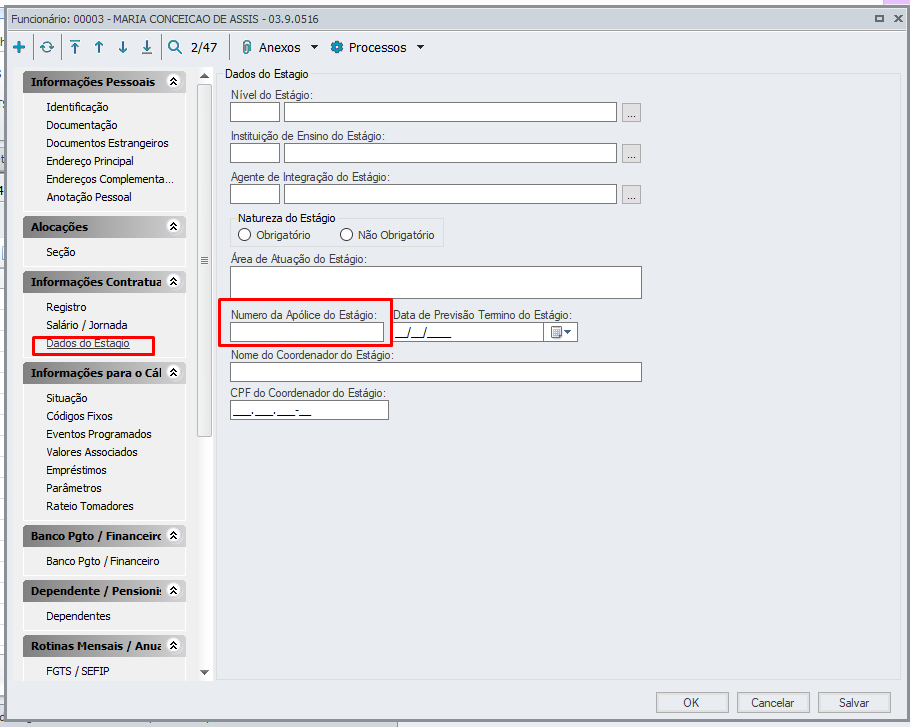
Task: Open Endereço Principal page
Action: pyautogui.click(x=90, y=161)
